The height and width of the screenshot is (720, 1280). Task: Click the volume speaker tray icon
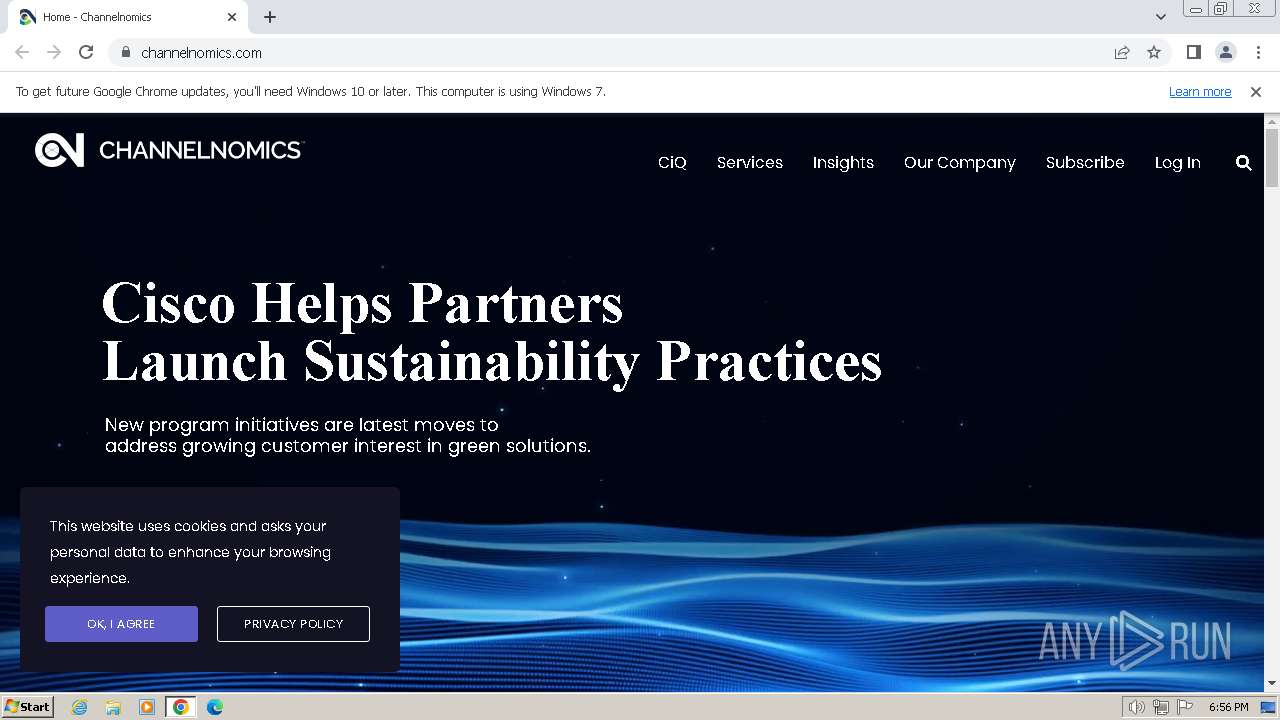point(1136,707)
